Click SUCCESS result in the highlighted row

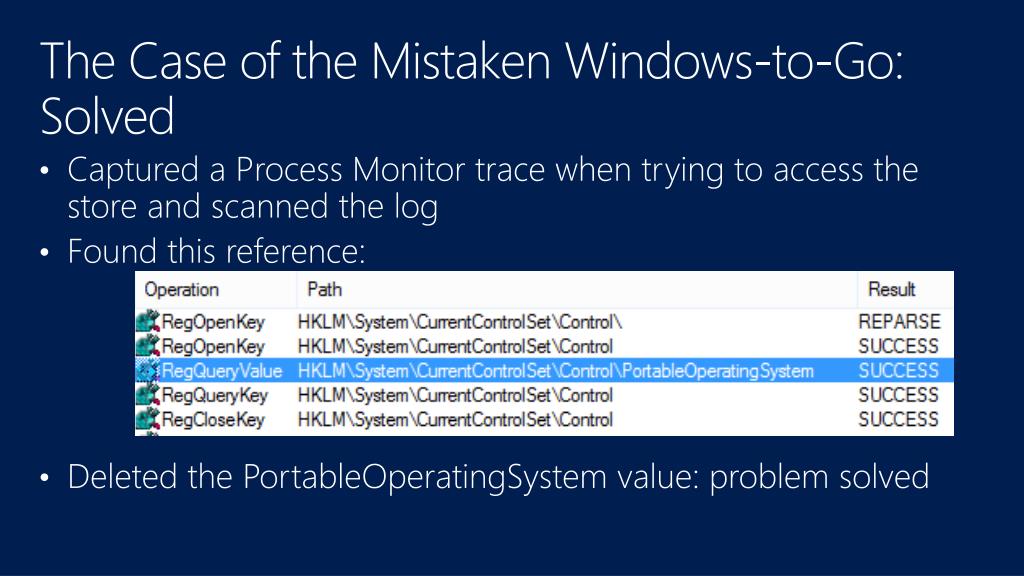pos(899,370)
